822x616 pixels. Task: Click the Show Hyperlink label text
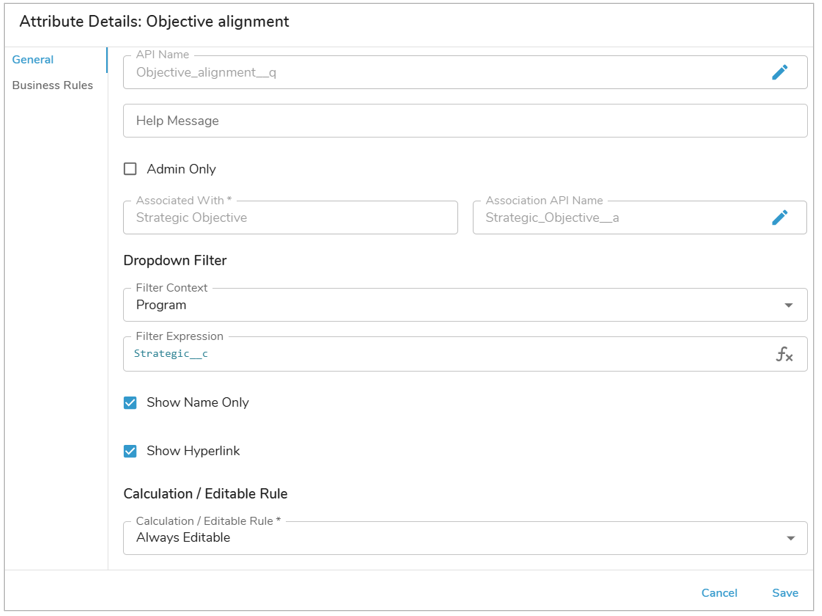point(193,451)
